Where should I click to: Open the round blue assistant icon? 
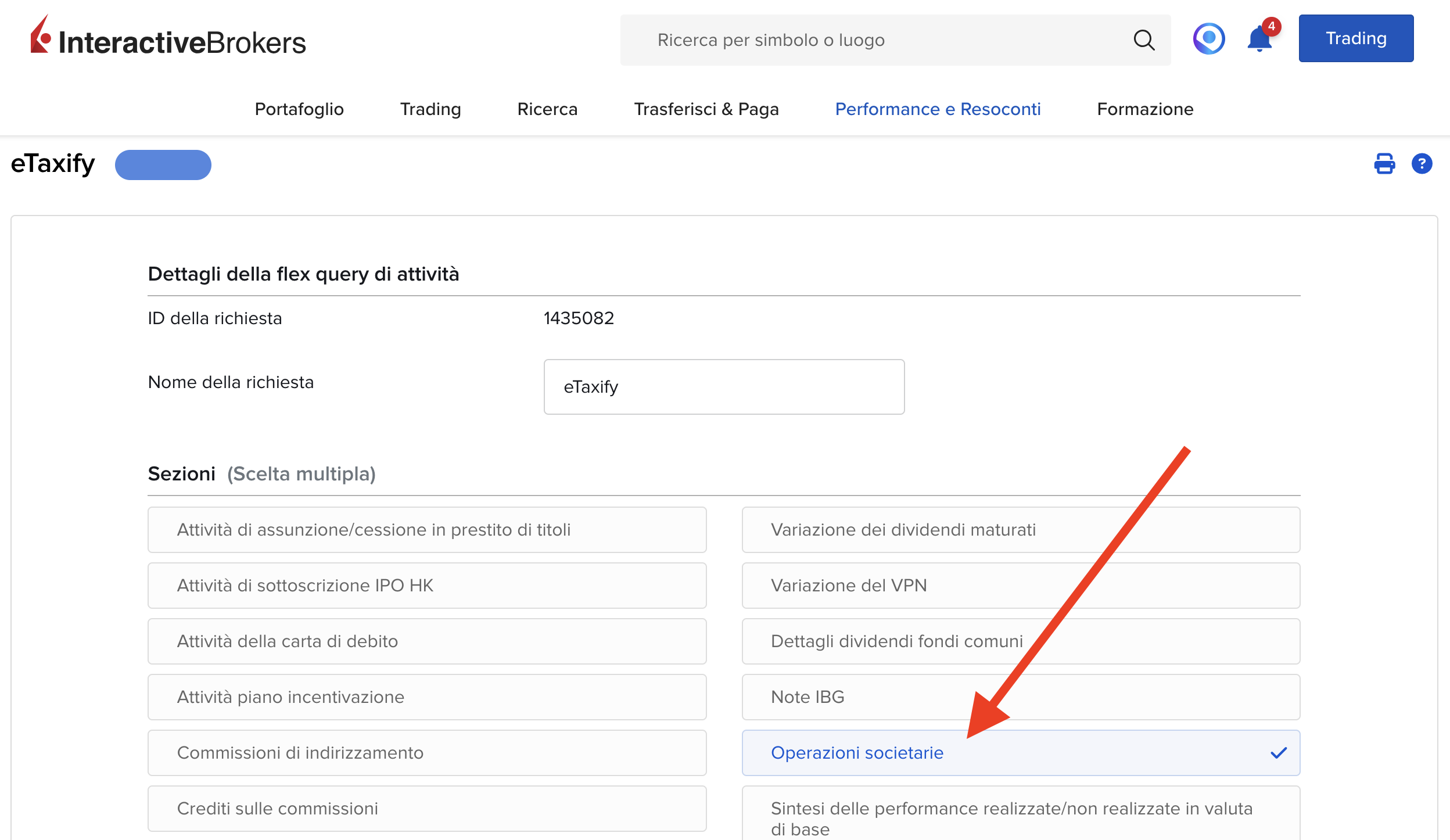pyautogui.click(x=1209, y=39)
